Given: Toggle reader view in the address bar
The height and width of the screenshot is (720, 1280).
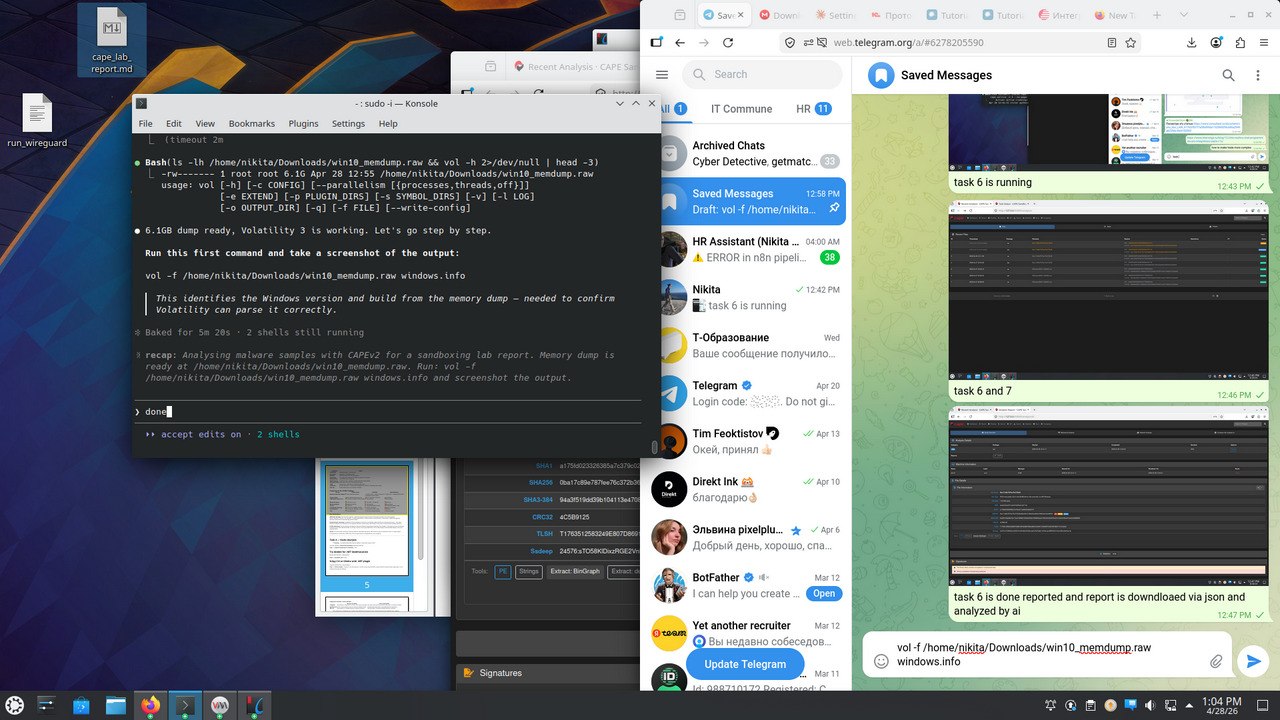Looking at the screenshot, I should pyautogui.click(x=1111, y=43).
